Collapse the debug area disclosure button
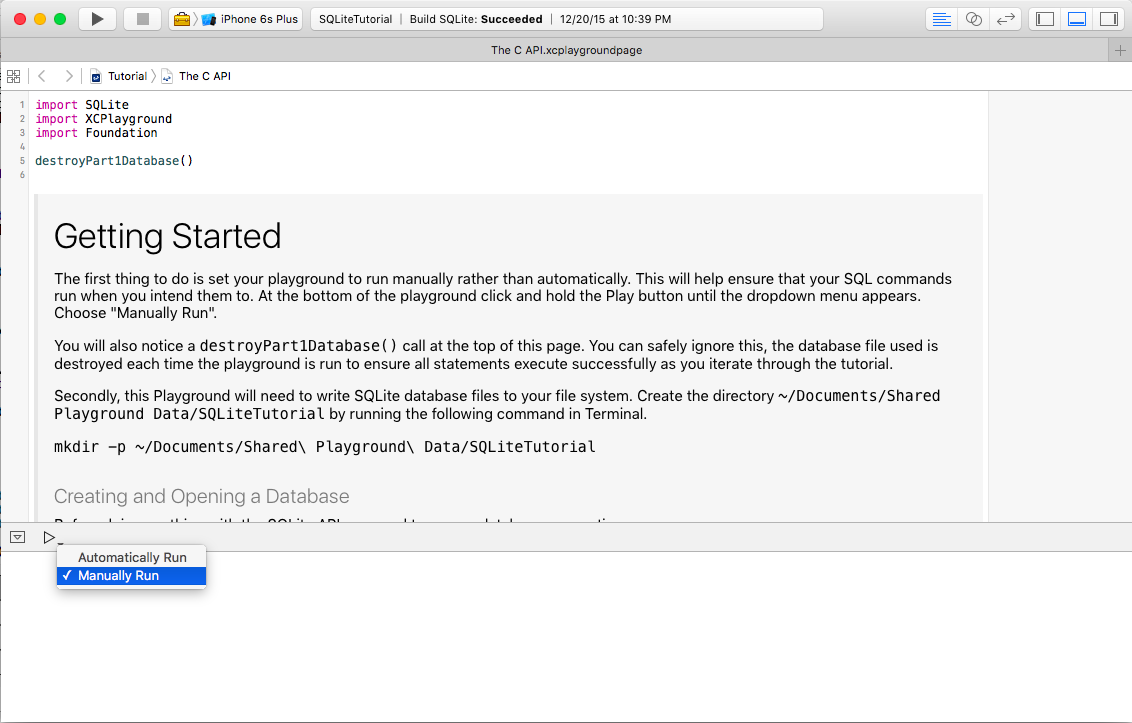 click(x=18, y=537)
